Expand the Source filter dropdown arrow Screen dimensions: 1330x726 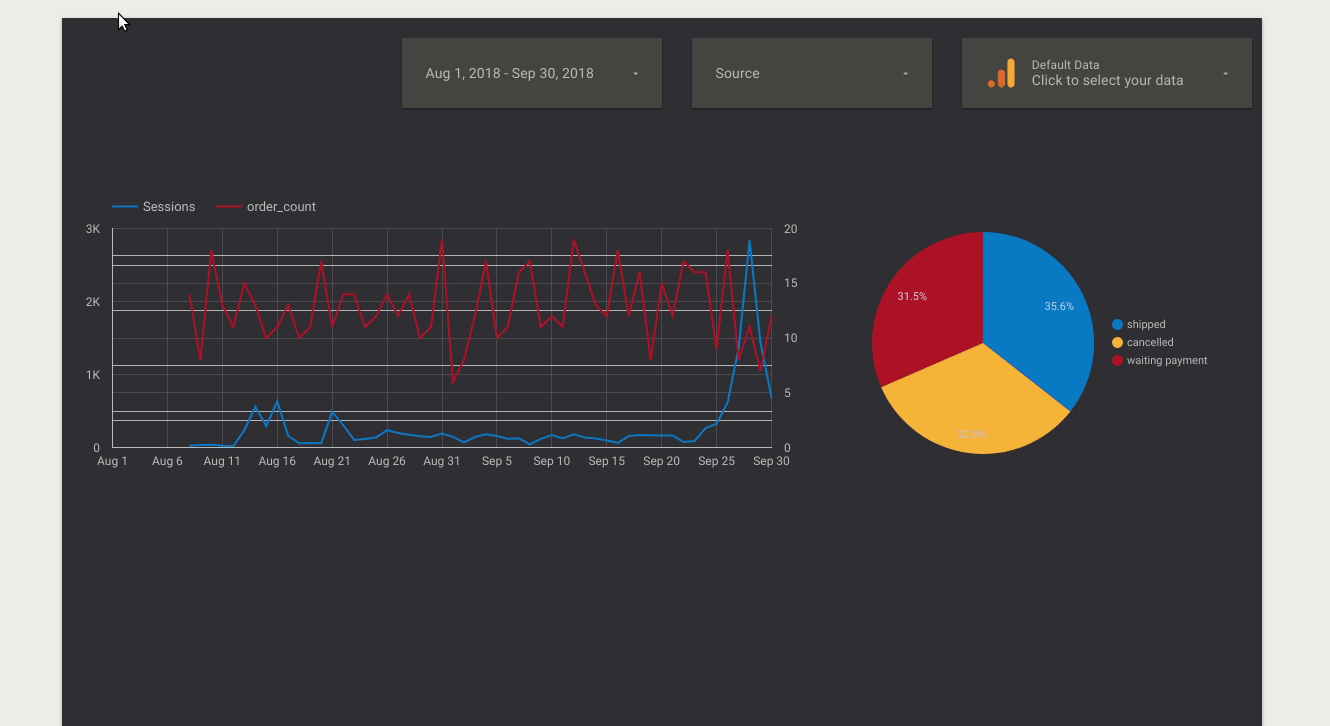click(x=905, y=74)
